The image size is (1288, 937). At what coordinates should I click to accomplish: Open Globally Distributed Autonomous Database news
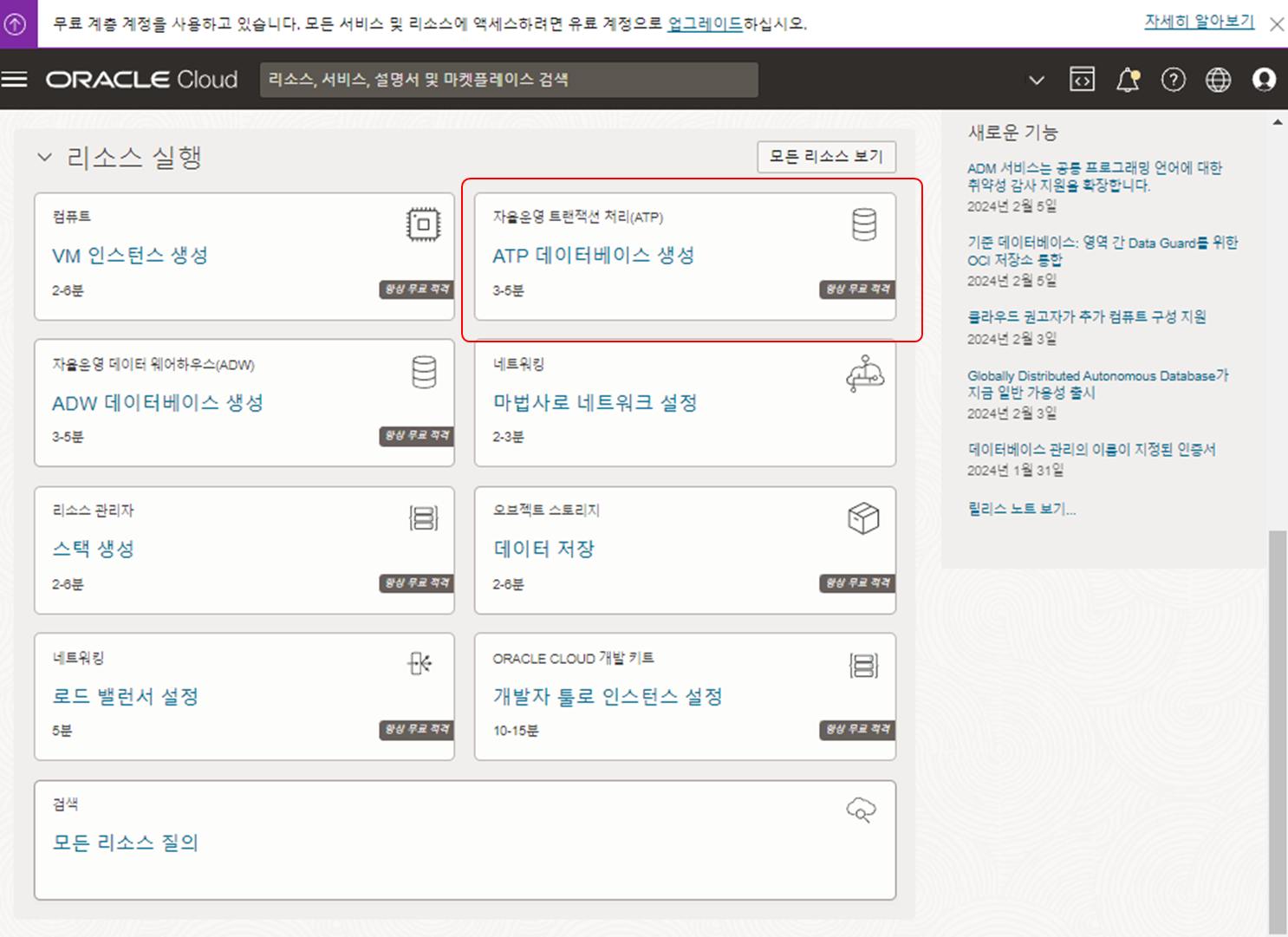coord(1098,384)
